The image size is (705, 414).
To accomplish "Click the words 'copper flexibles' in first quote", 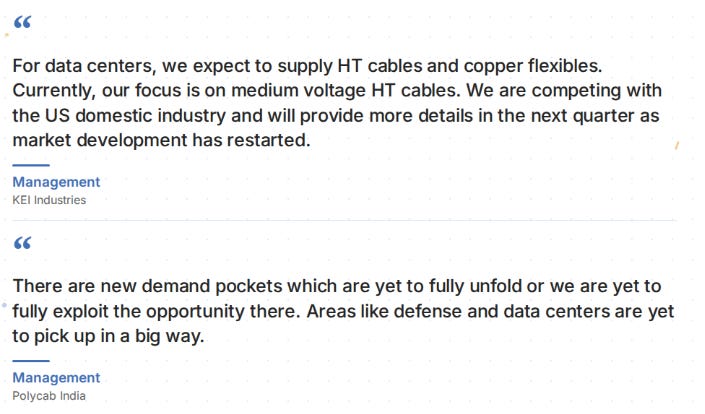I will pos(532,66).
